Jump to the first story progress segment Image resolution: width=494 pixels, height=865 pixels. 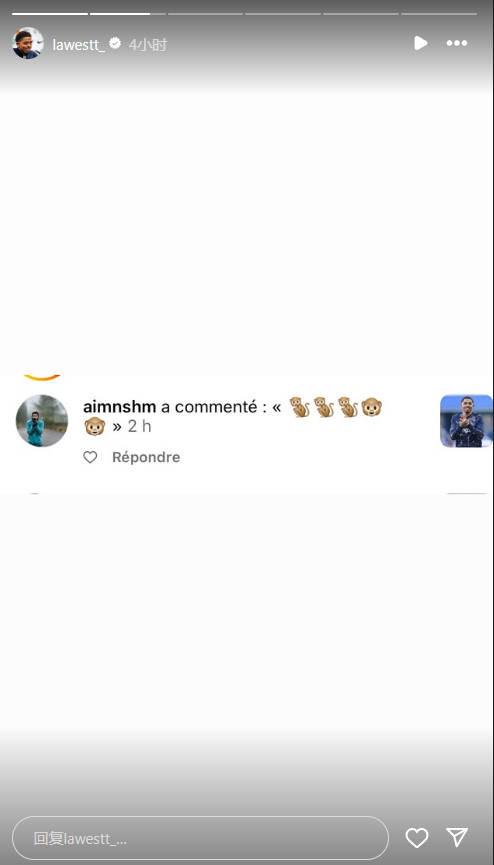[x=50, y=13]
